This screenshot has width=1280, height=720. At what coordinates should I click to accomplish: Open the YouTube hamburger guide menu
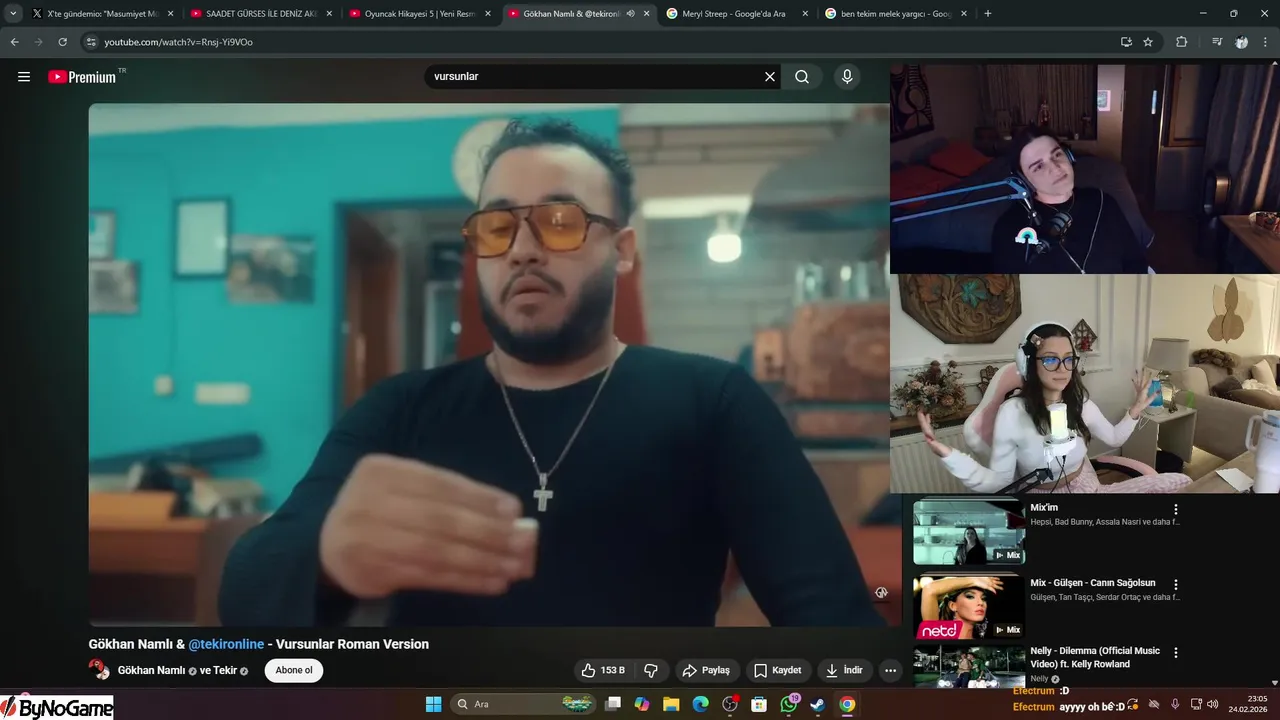point(24,77)
